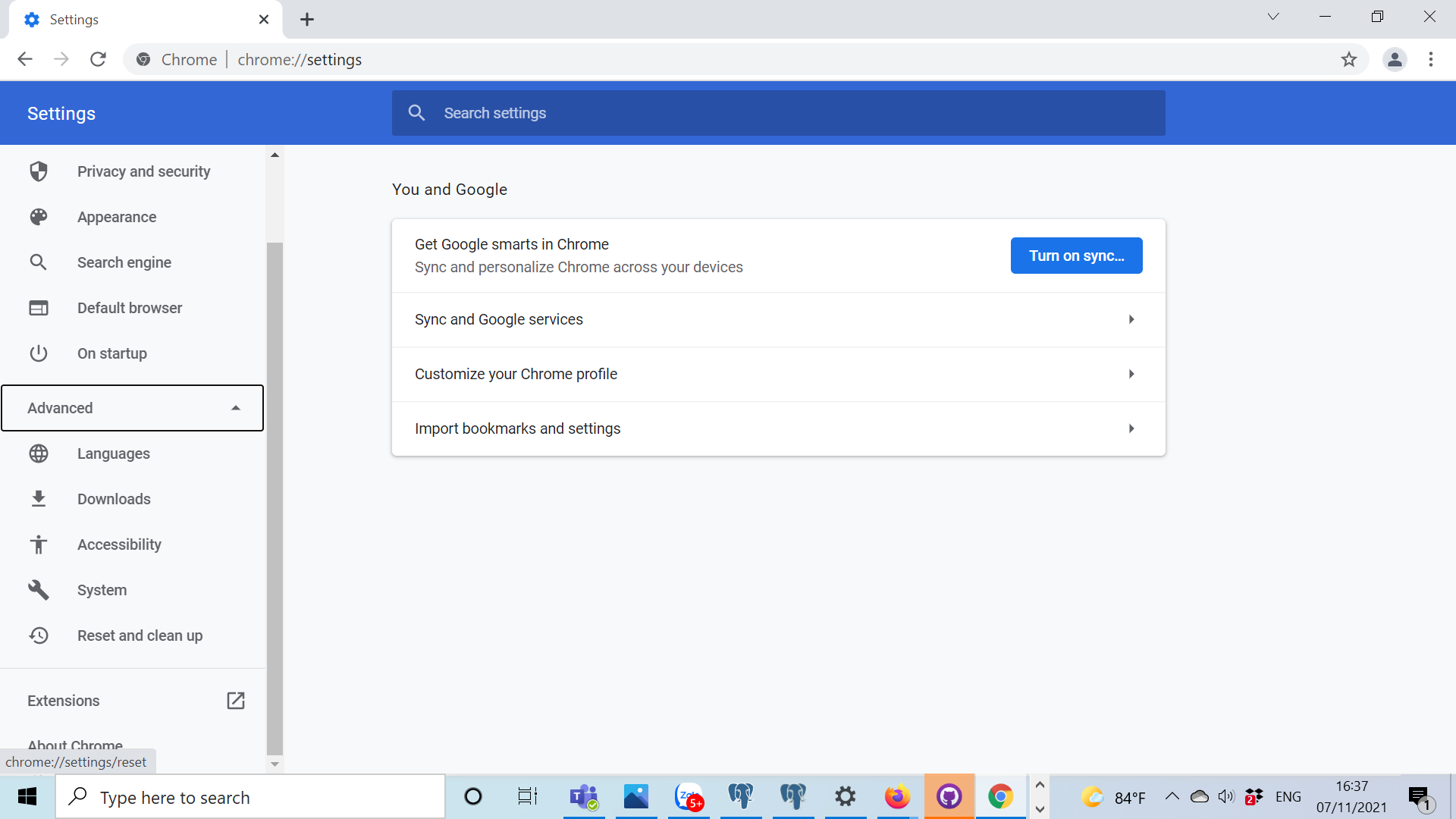Open the tab search dropdown chevron
The height and width of the screenshot is (819, 1456).
1273,17
